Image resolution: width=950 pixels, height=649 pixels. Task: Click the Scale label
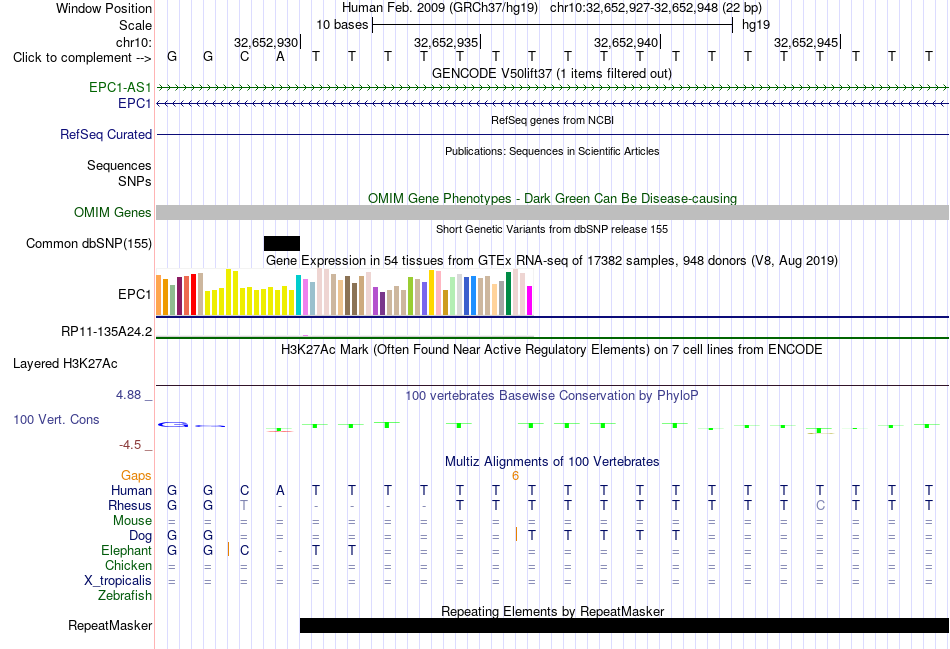click(135, 25)
